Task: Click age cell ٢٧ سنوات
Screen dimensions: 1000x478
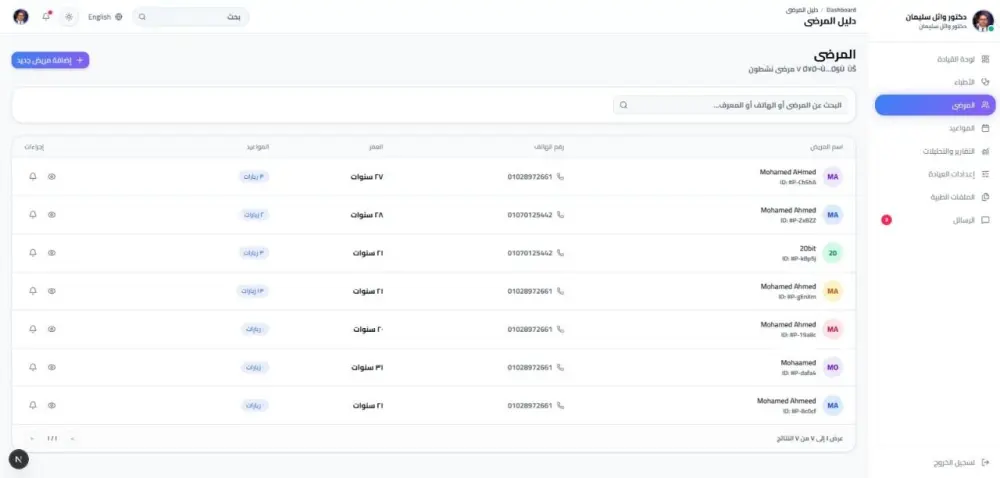Action: pyautogui.click(x=367, y=177)
